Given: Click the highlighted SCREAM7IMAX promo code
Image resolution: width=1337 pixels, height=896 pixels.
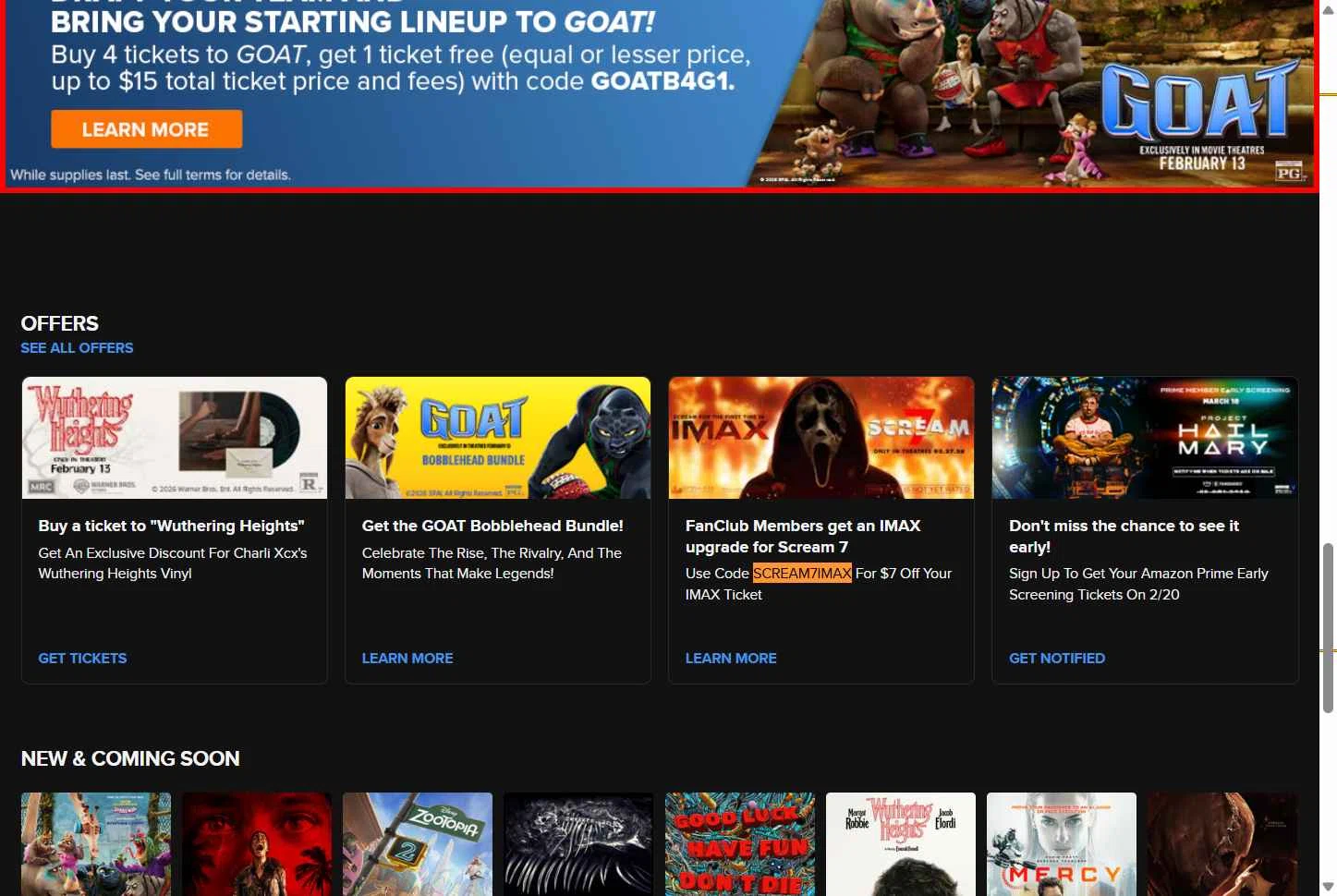Looking at the screenshot, I should (x=802, y=573).
